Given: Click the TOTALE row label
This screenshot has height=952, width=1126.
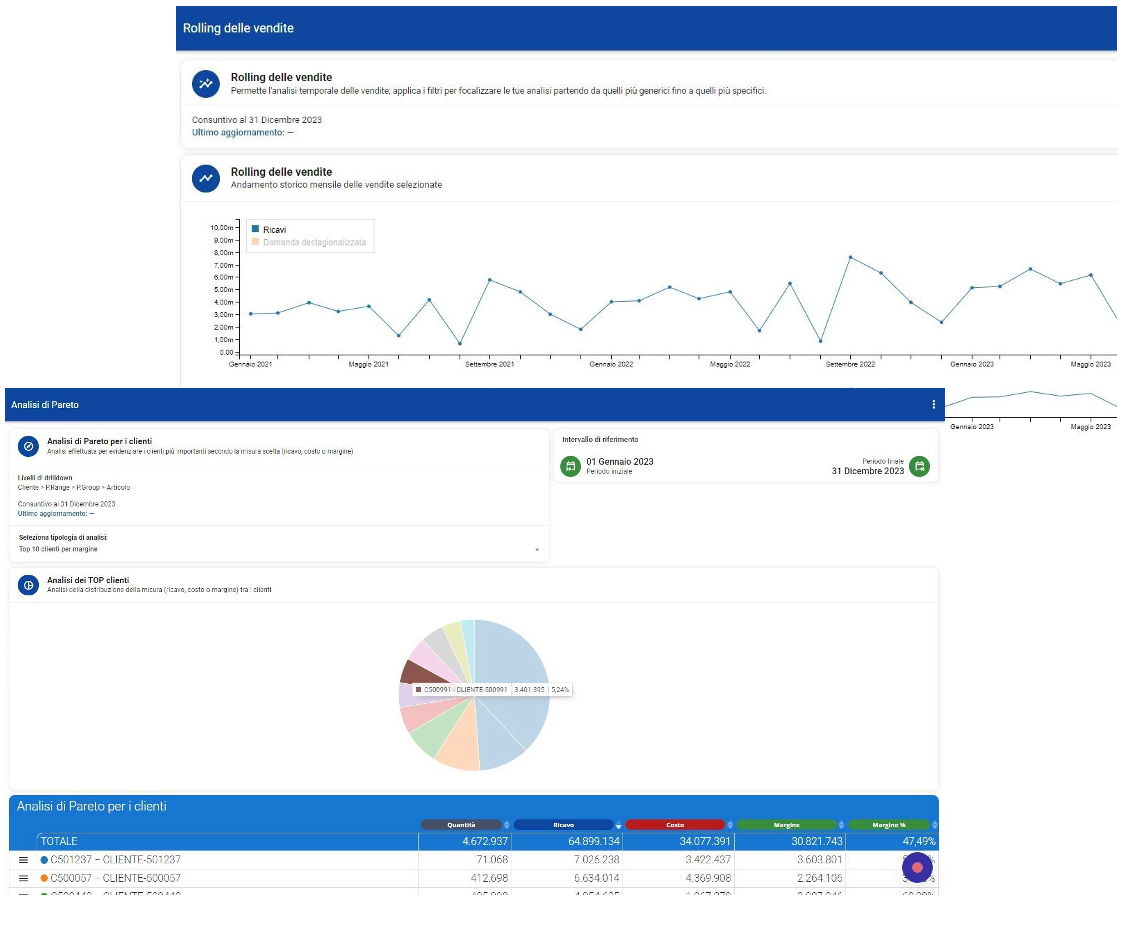Looking at the screenshot, I should 59,841.
